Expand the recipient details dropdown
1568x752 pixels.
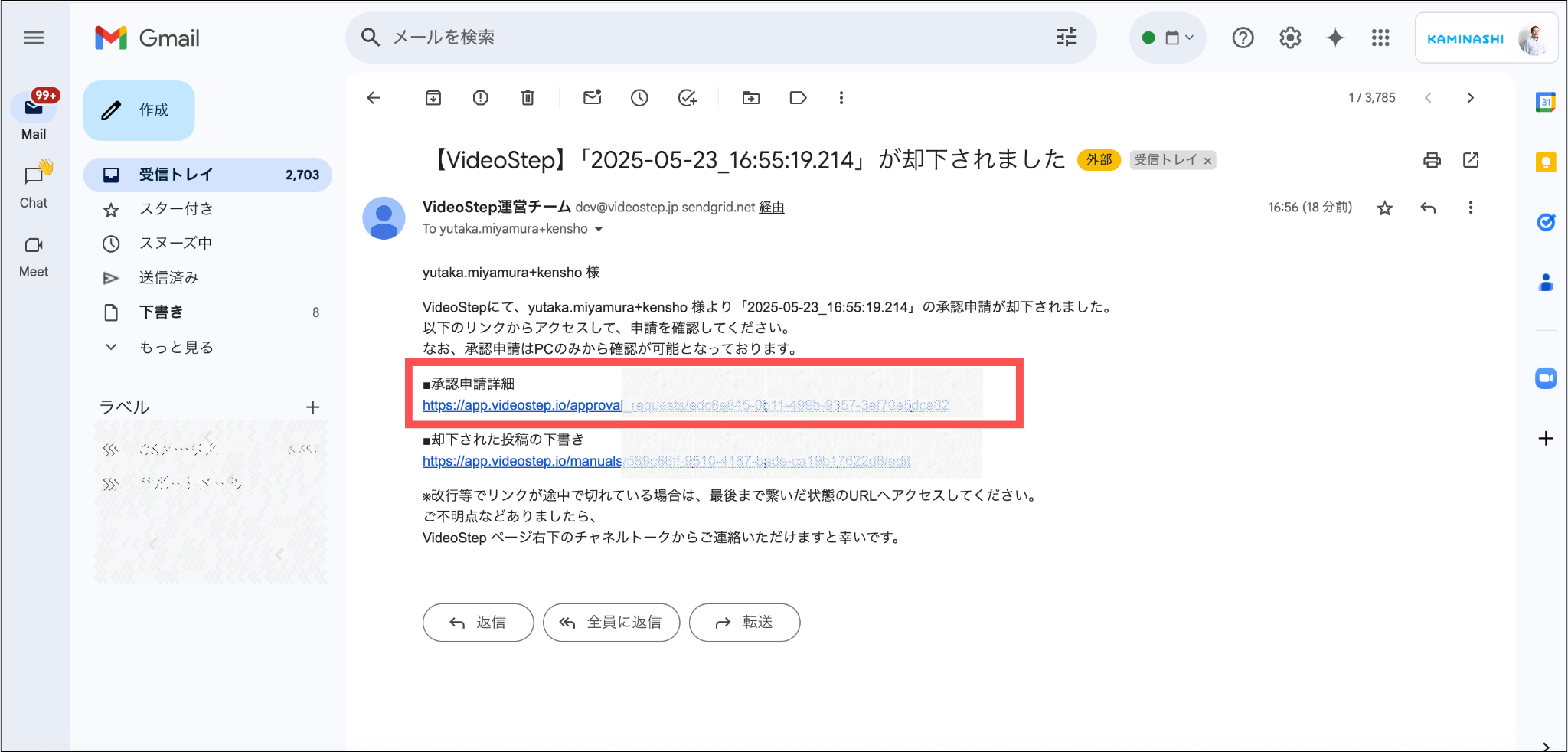tap(599, 229)
